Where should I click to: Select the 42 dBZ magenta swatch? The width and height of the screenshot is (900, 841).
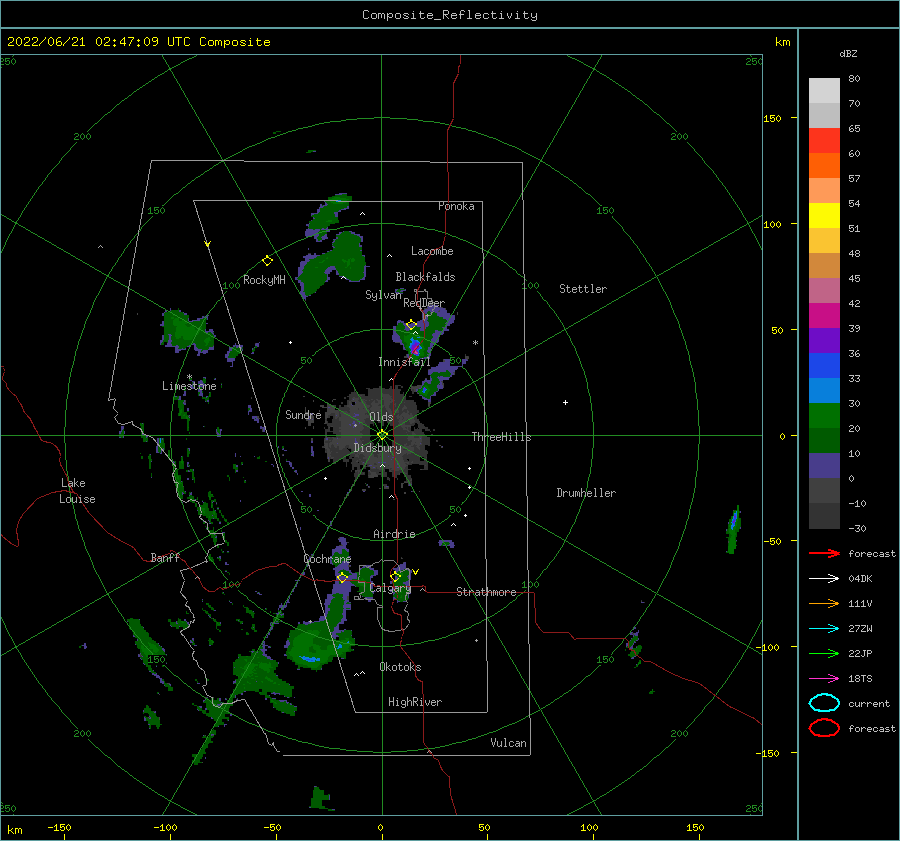[824, 315]
